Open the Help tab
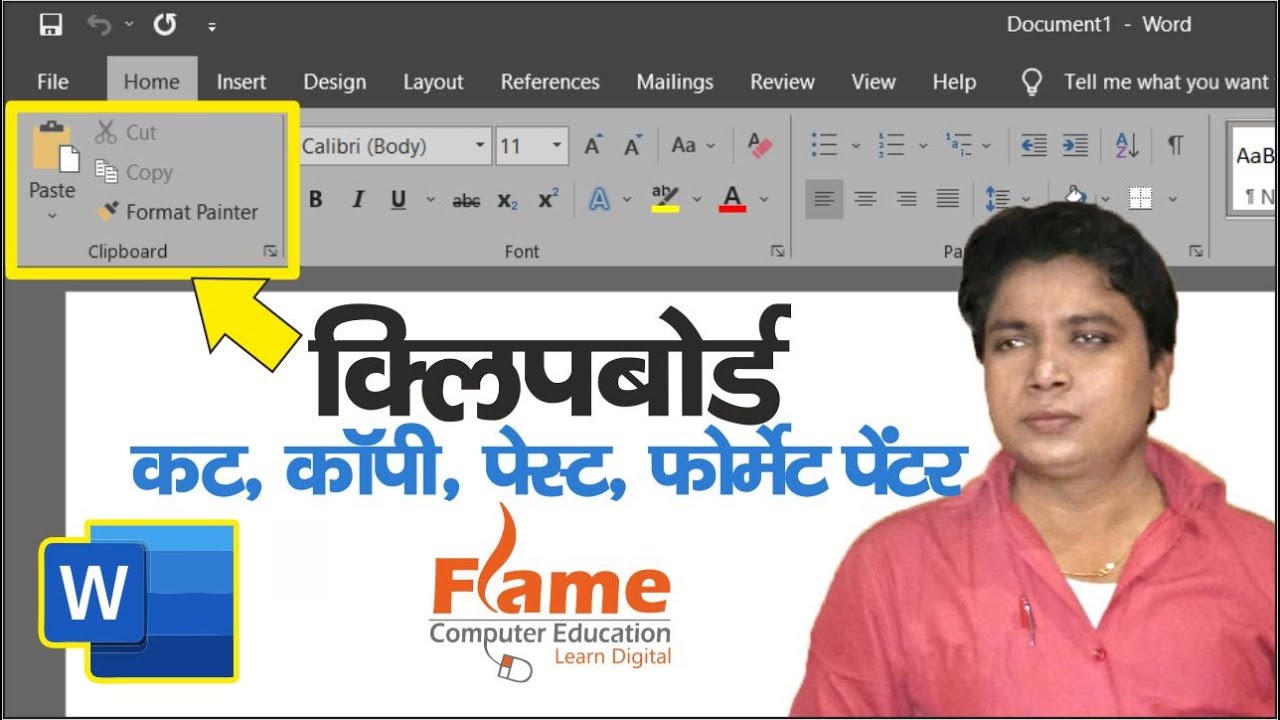1280x720 pixels. tap(954, 82)
